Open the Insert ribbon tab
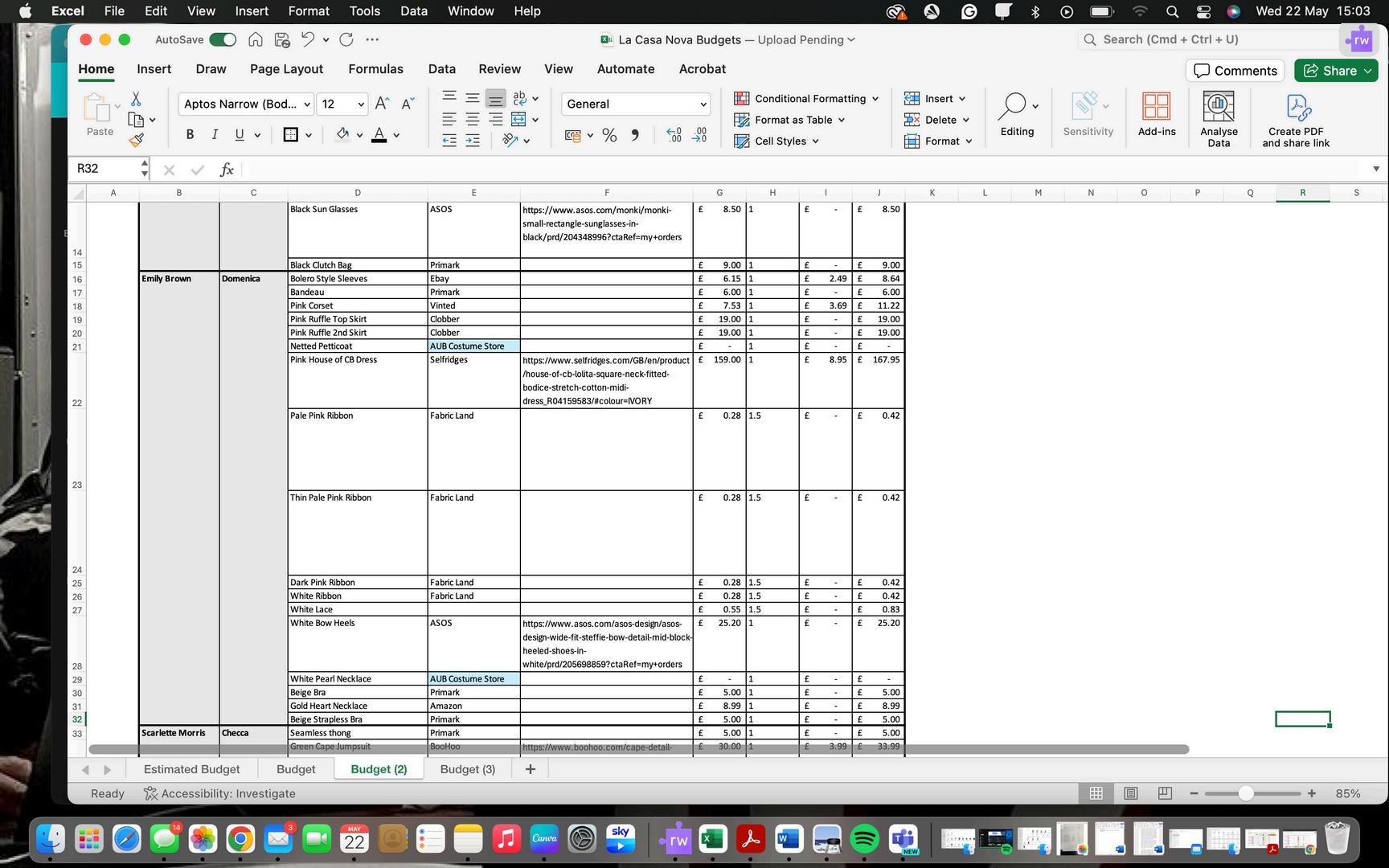The height and width of the screenshot is (868, 1389). coord(154,69)
